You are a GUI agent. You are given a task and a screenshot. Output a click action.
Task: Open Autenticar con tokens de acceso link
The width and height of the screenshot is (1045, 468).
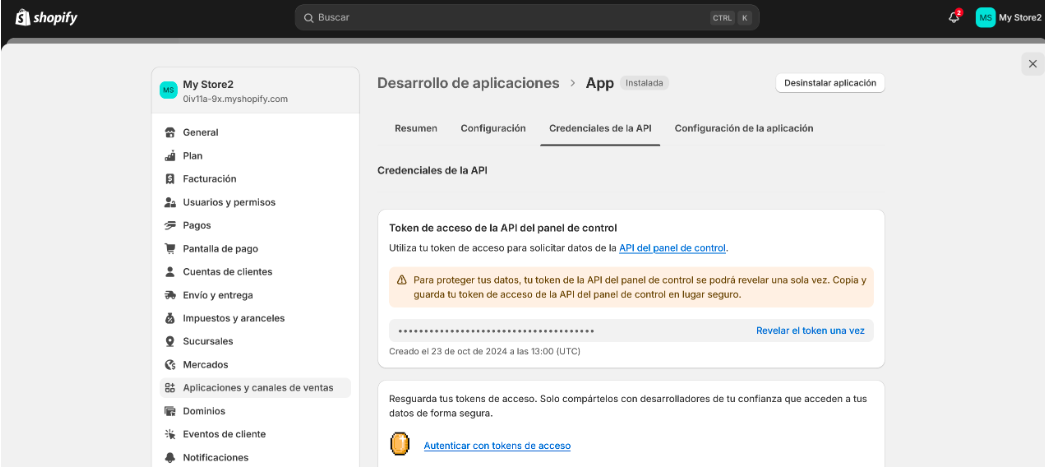click(497, 445)
